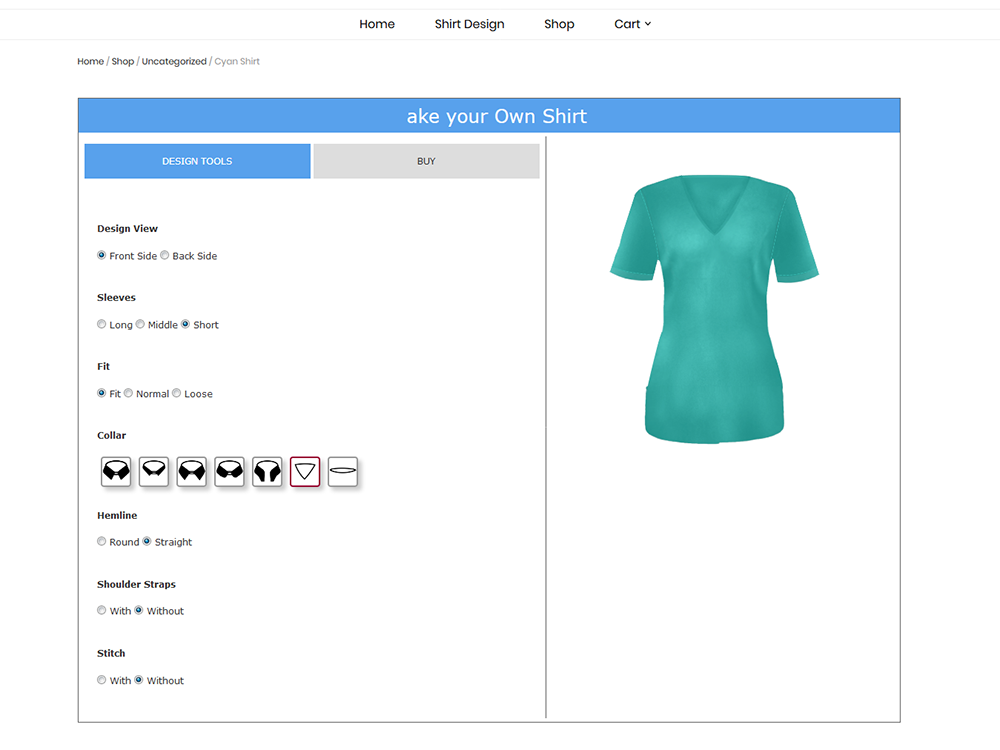Click the 'ake your Own Shirt' banner
1000x750 pixels.
click(489, 115)
